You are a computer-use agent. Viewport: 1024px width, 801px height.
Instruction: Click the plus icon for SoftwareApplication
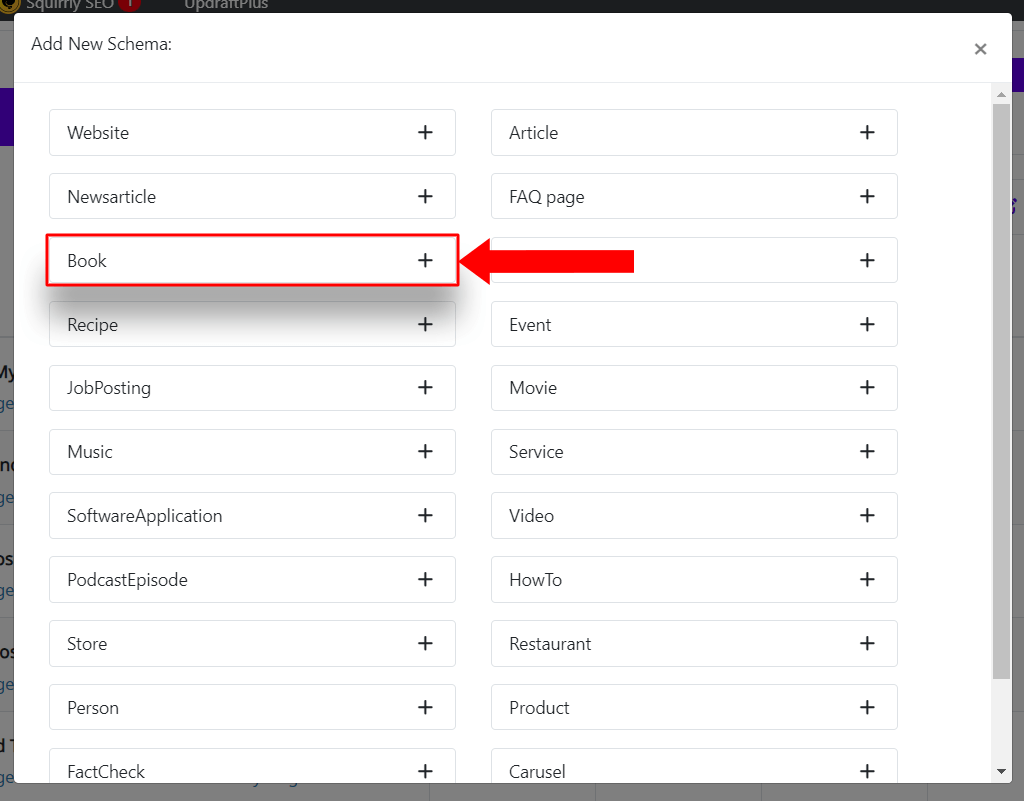click(425, 516)
